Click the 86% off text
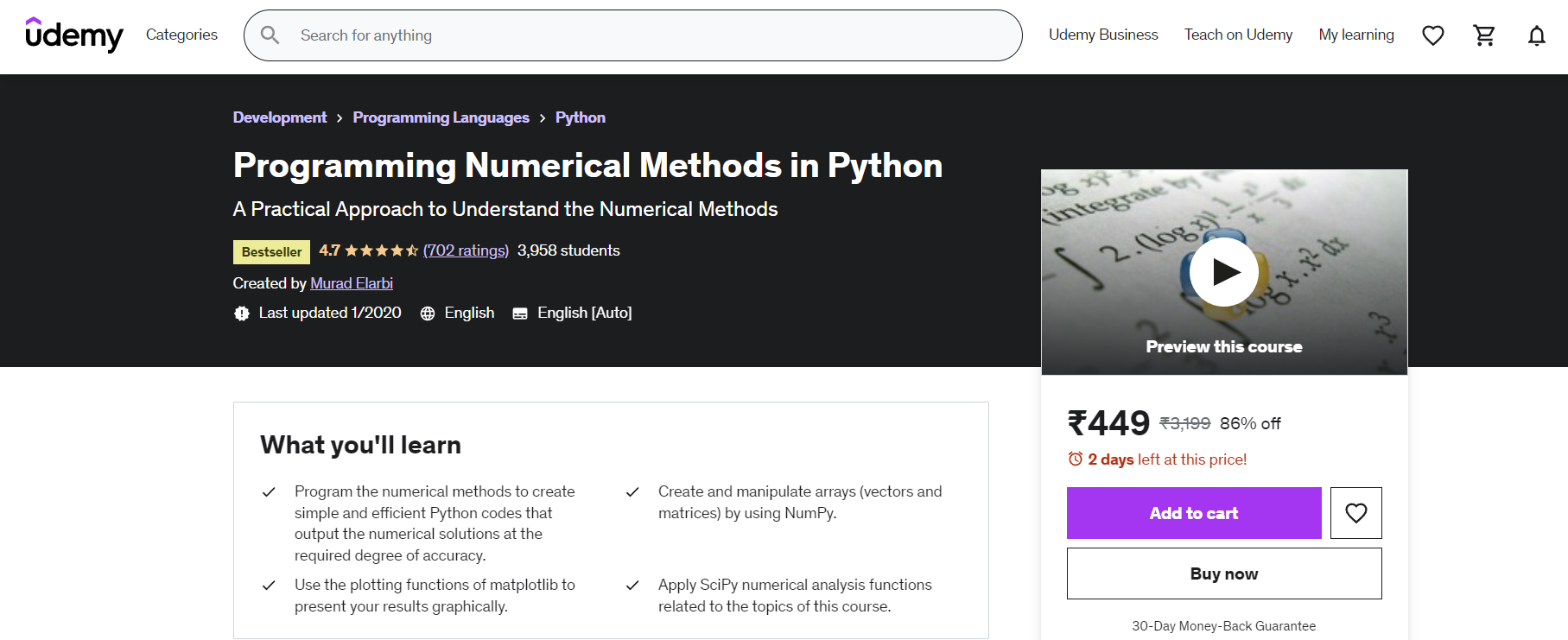Viewport: 1568px width, 640px height. pos(1250,423)
